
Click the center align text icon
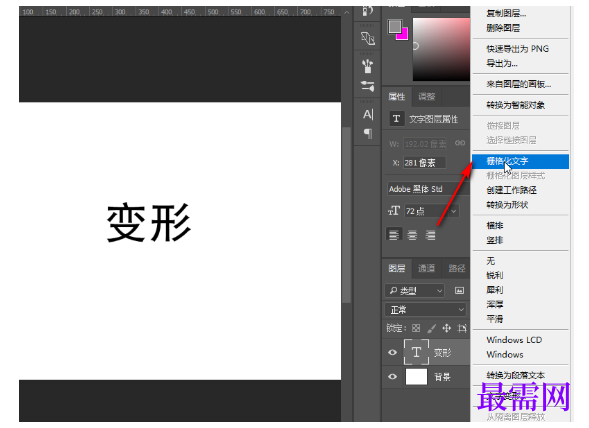412,235
